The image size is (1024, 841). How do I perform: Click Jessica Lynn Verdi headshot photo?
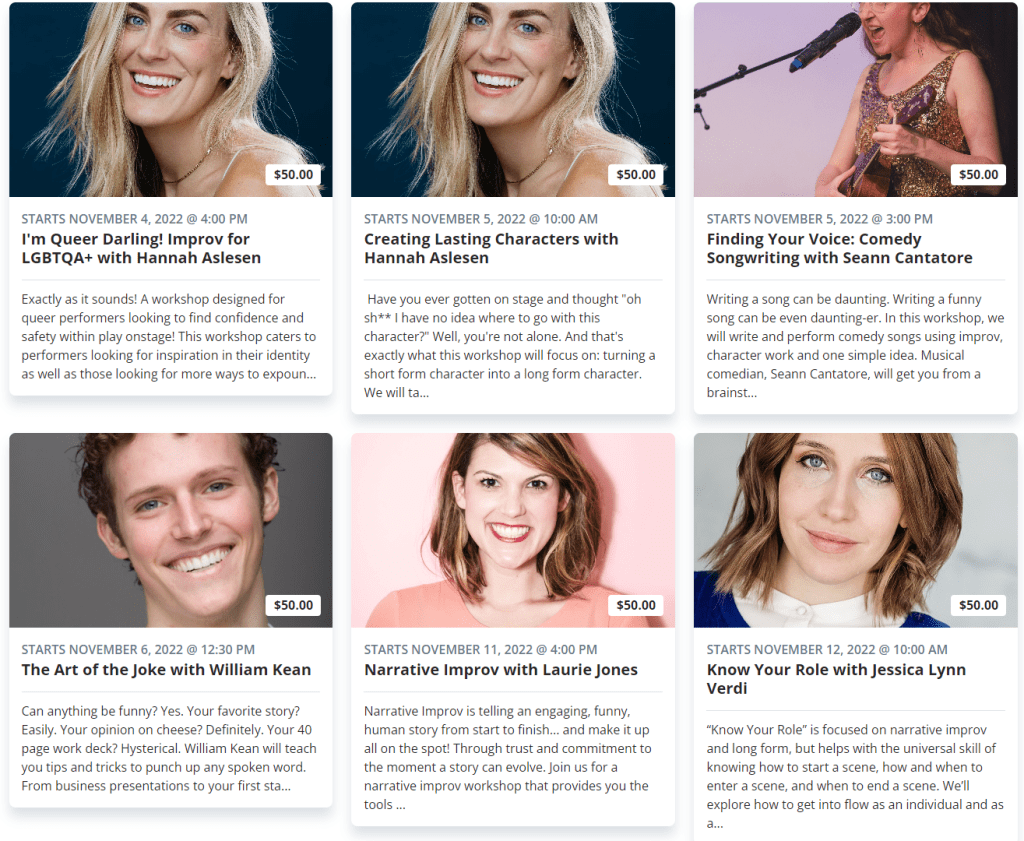[856, 530]
